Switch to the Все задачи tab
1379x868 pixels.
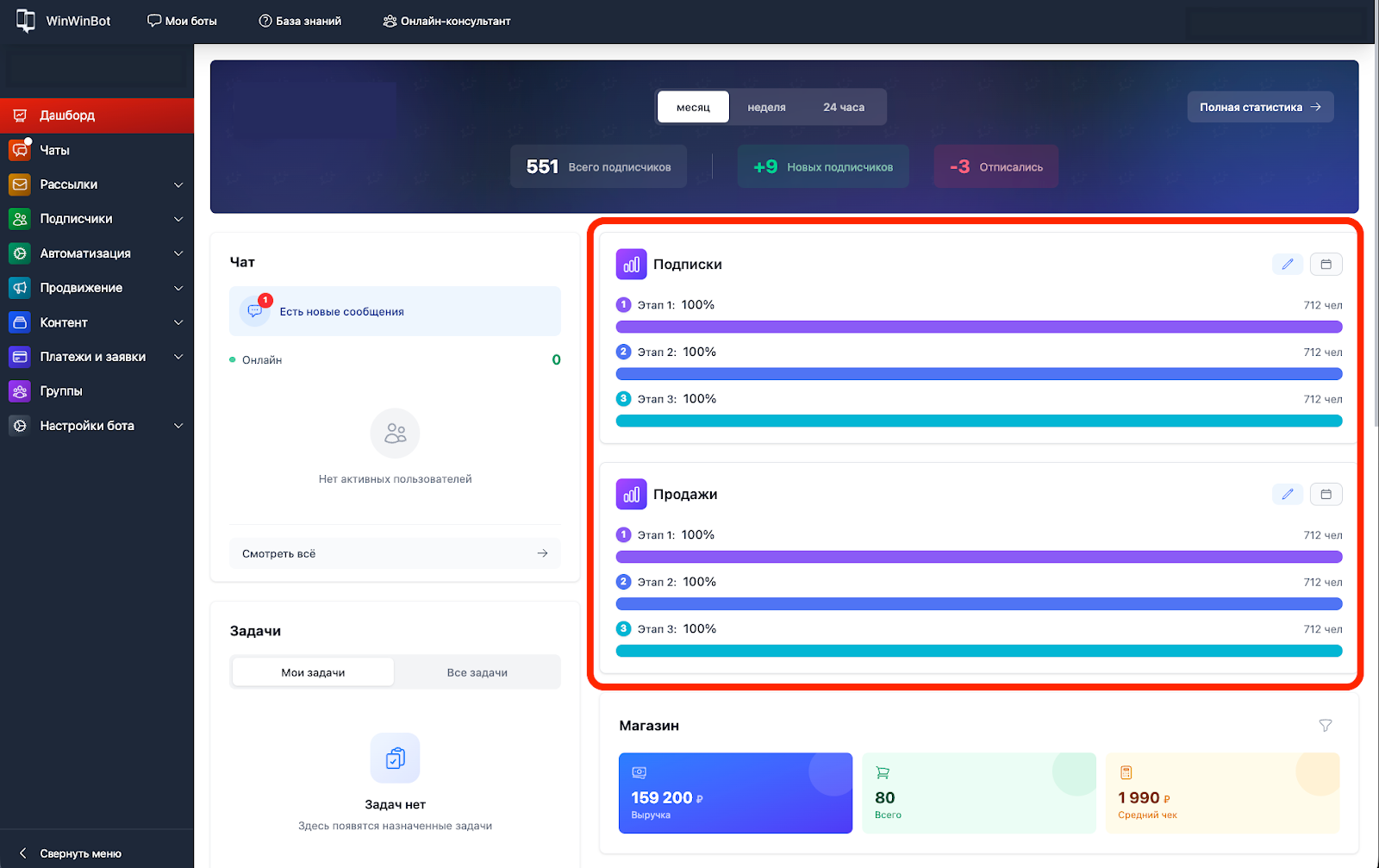(x=477, y=672)
